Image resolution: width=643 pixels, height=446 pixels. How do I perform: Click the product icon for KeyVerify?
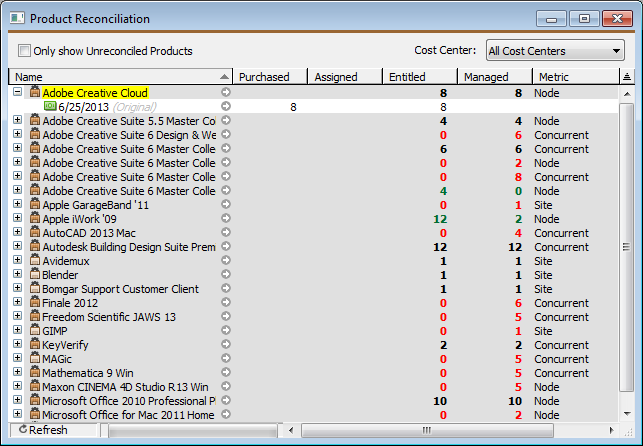pyautogui.click(x=35, y=344)
